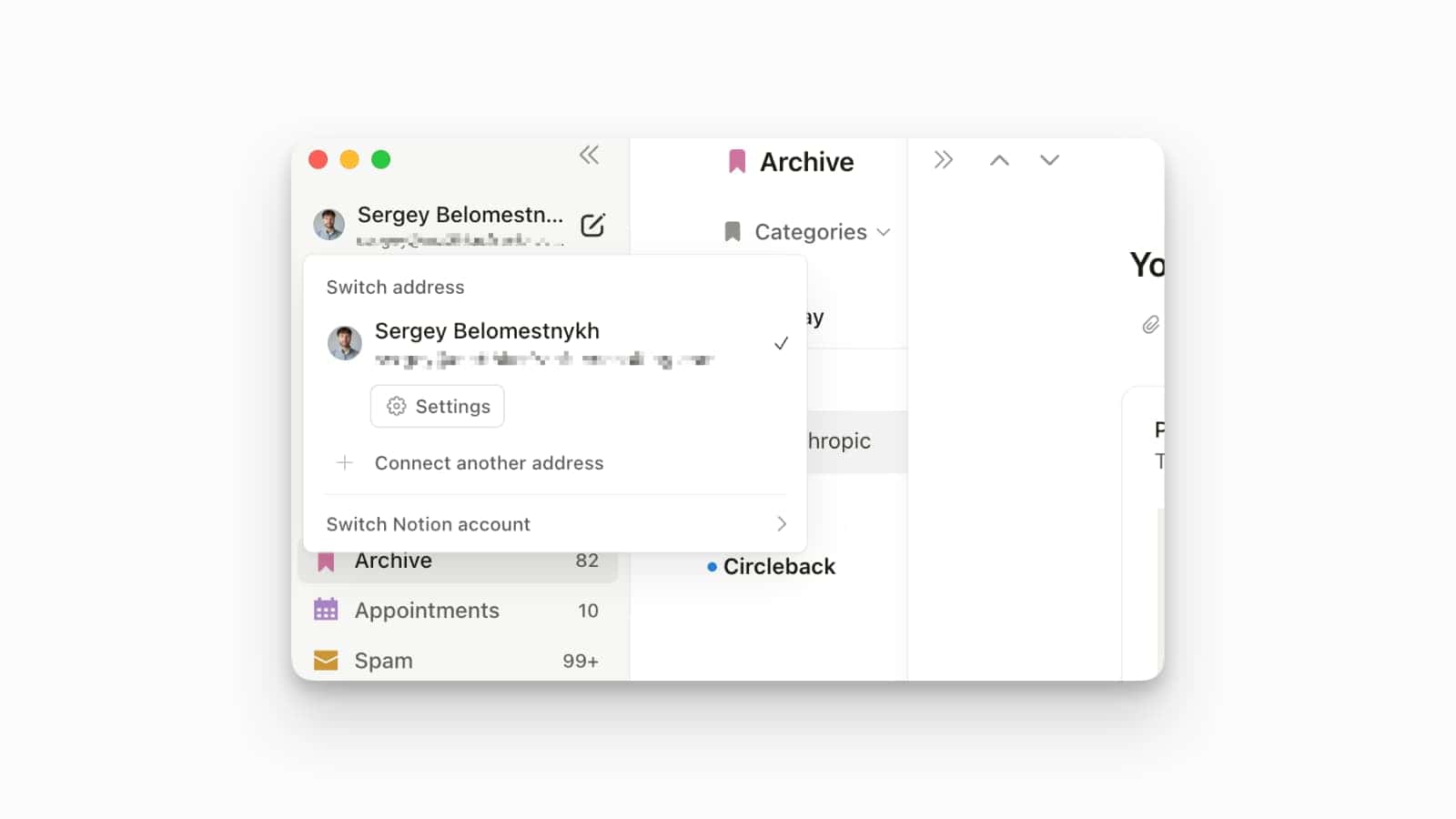Click the blue unread dot beside Circleback
1456x819 pixels.
click(x=713, y=567)
